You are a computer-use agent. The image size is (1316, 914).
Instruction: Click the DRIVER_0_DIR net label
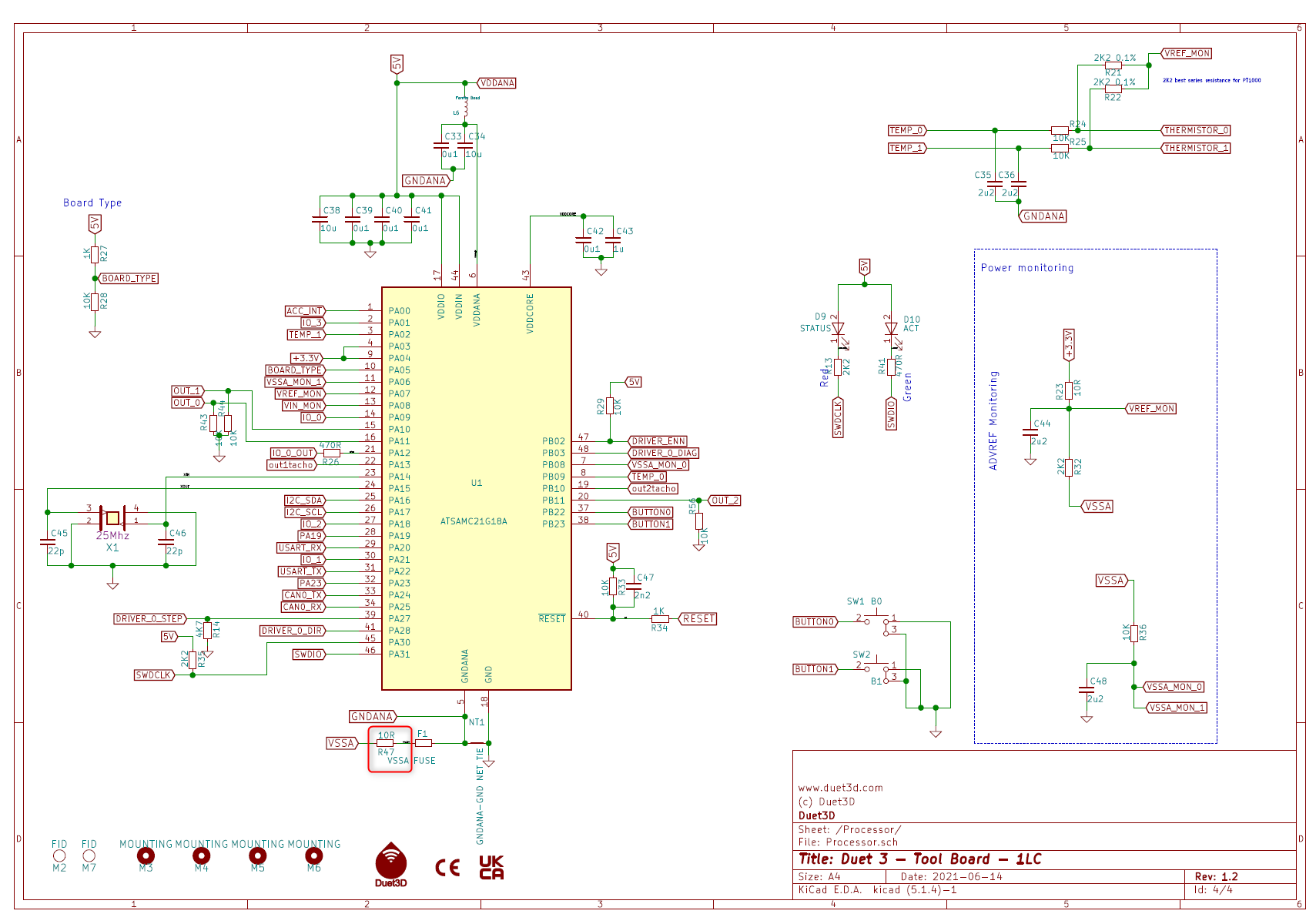click(x=293, y=631)
